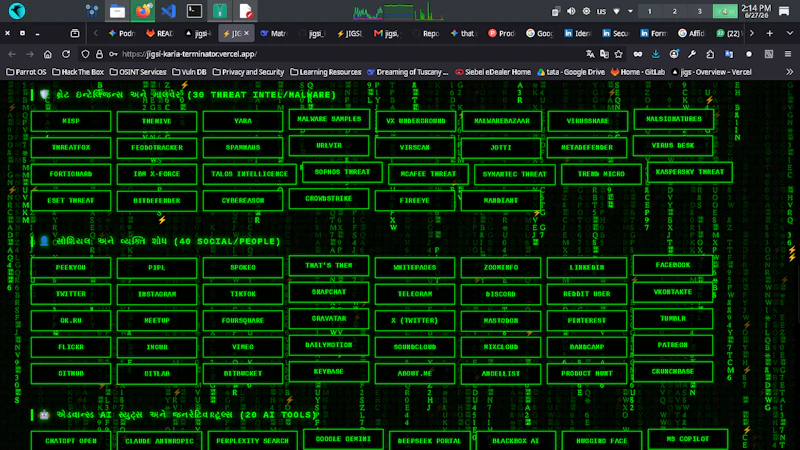Screen dimensions: 800x450
Task: Switch to workspace 3
Action: [699, 11]
